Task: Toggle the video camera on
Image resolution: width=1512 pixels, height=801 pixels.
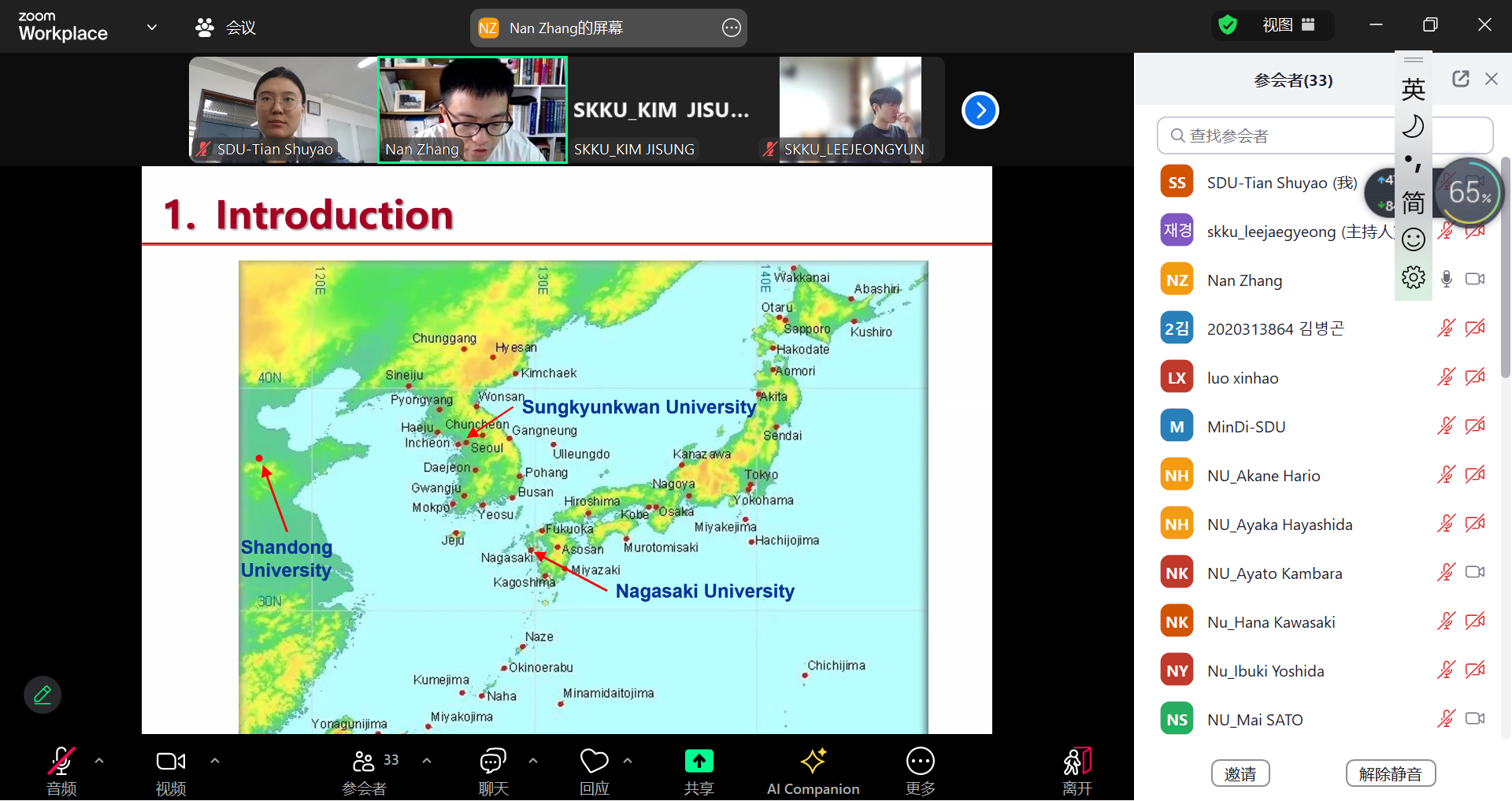Action: [170, 762]
